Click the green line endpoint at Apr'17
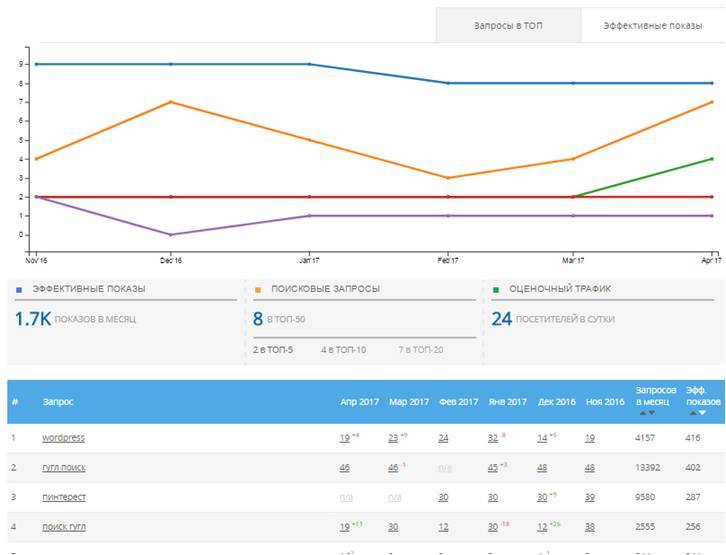Viewport: 726px width, 555px height. [x=711, y=159]
